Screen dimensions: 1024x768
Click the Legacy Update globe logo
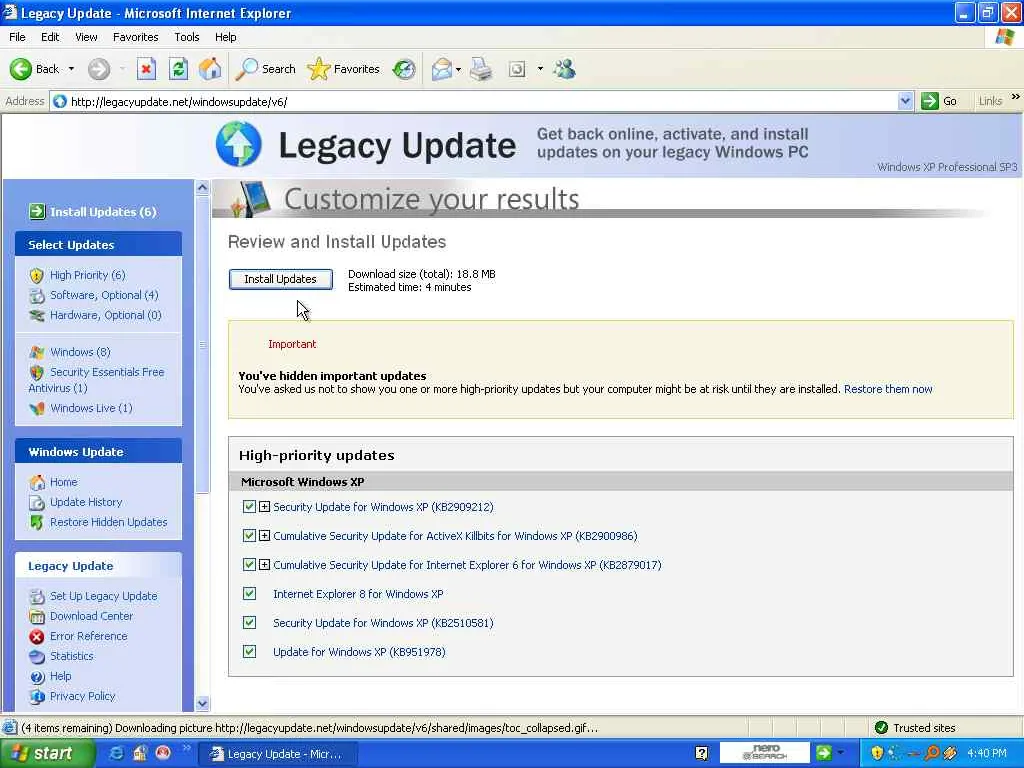(x=238, y=144)
